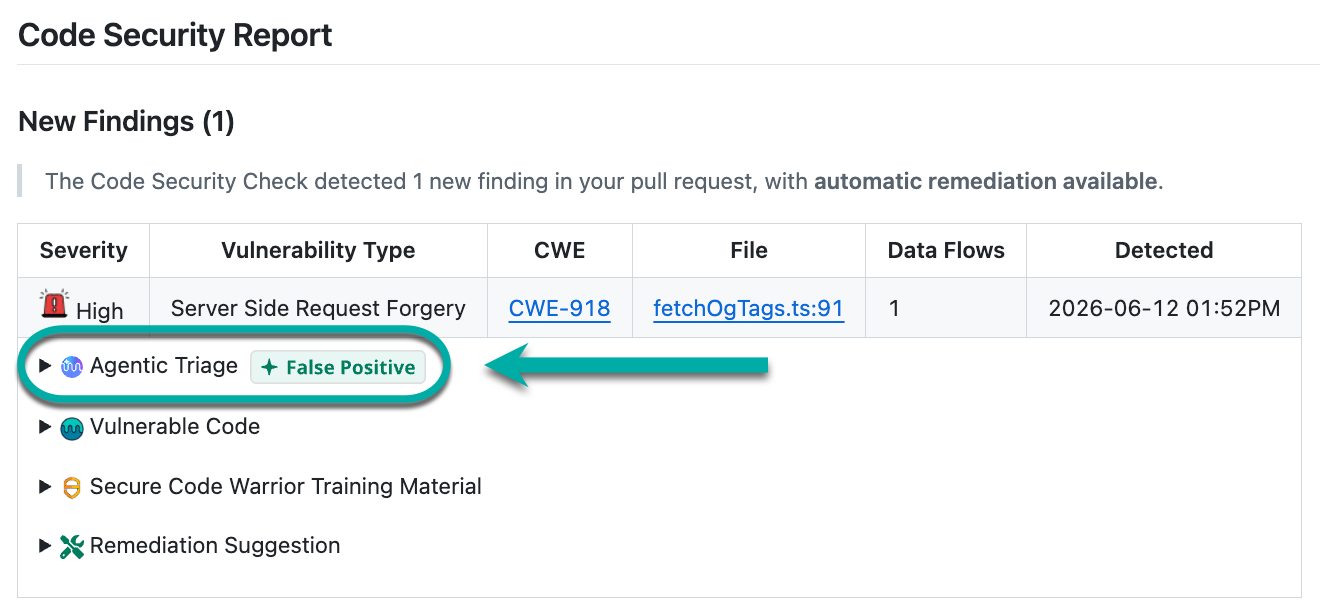The height and width of the screenshot is (614, 1320).
Task: Click the Vulnerability Type column header
Action: tap(318, 250)
